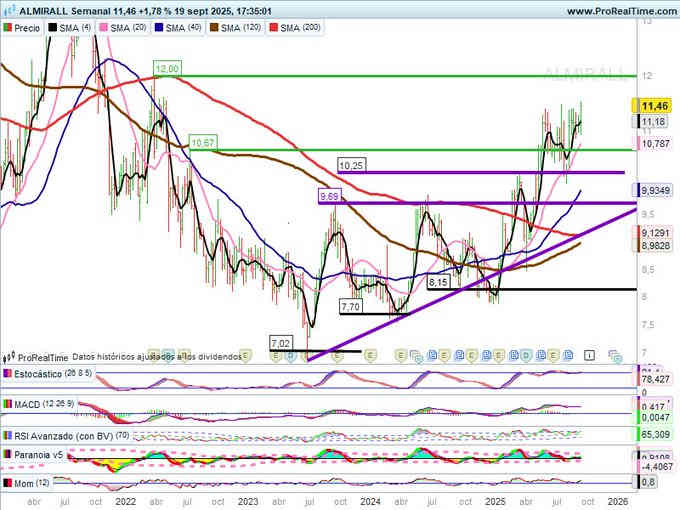Click the blue SMA (40) color swatch
Image resolution: width=680 pixels, height=510 pixels.
point(159,28)
